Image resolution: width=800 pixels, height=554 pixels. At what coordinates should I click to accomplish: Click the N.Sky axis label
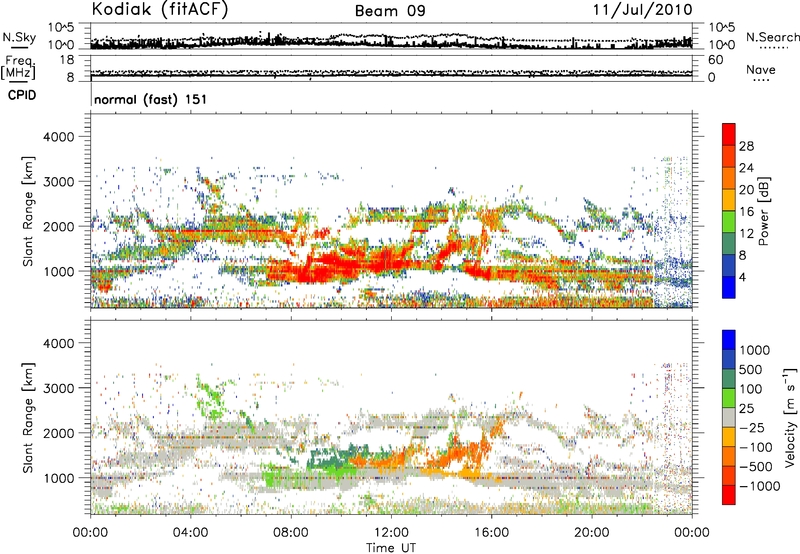click(x=19, y=37)
